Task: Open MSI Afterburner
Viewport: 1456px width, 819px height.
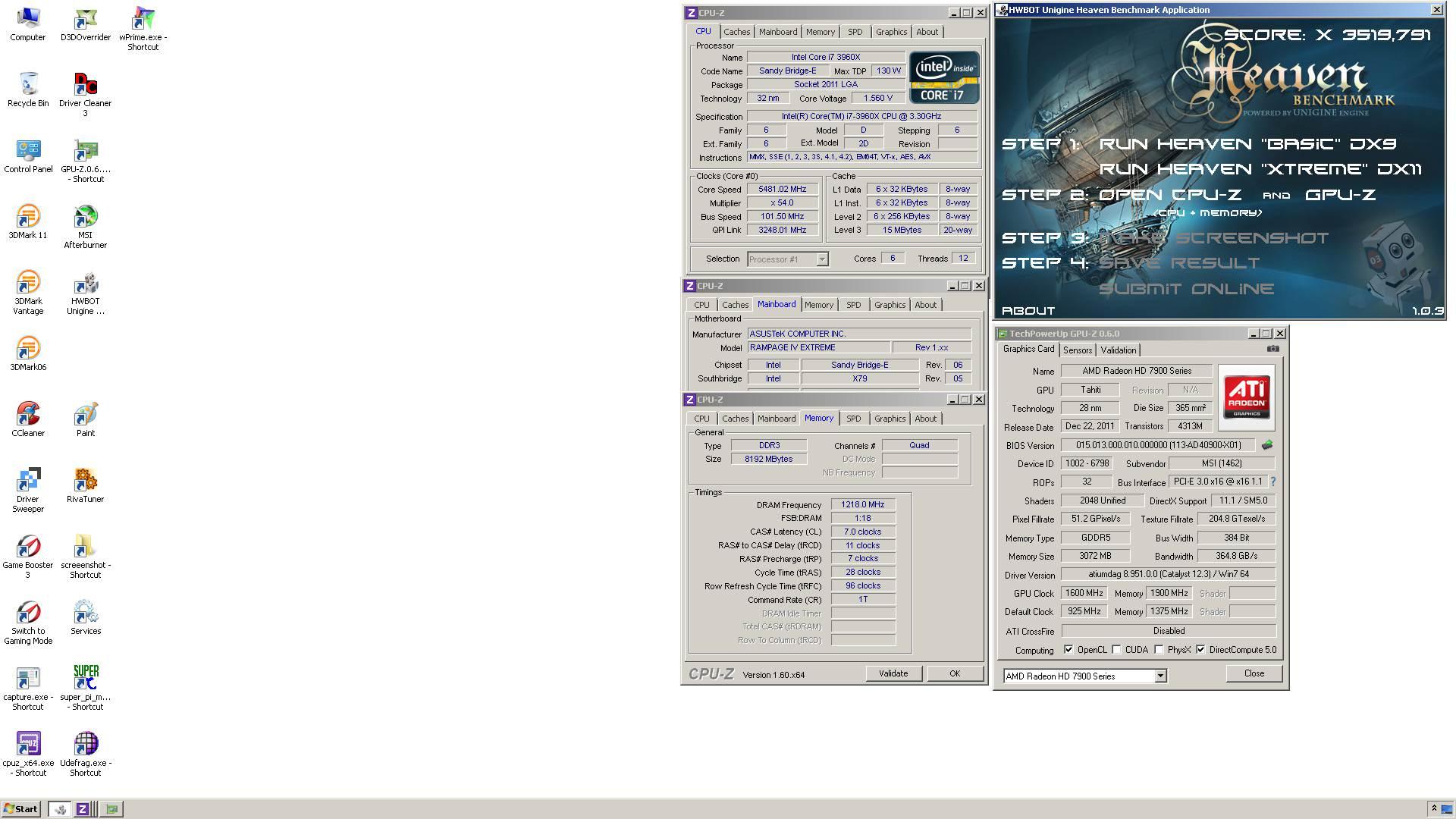Action: (x=86, y=227)
